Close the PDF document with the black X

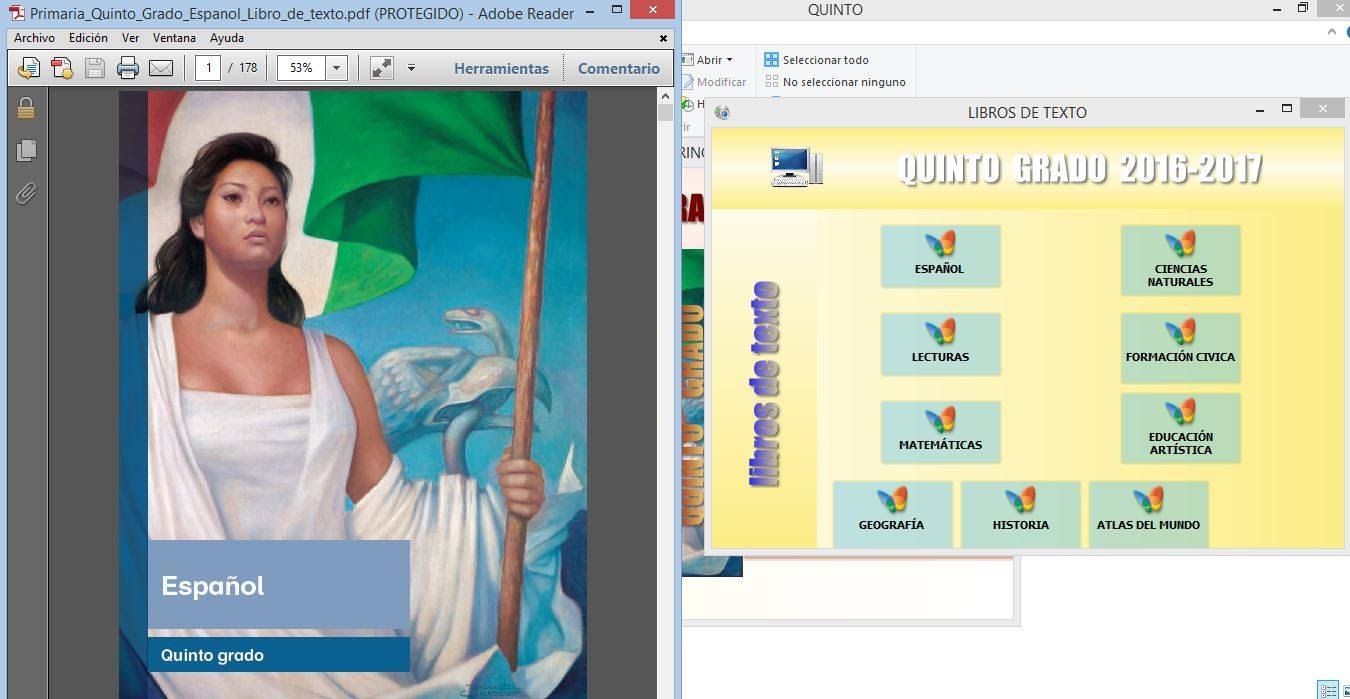pos(663,38)
